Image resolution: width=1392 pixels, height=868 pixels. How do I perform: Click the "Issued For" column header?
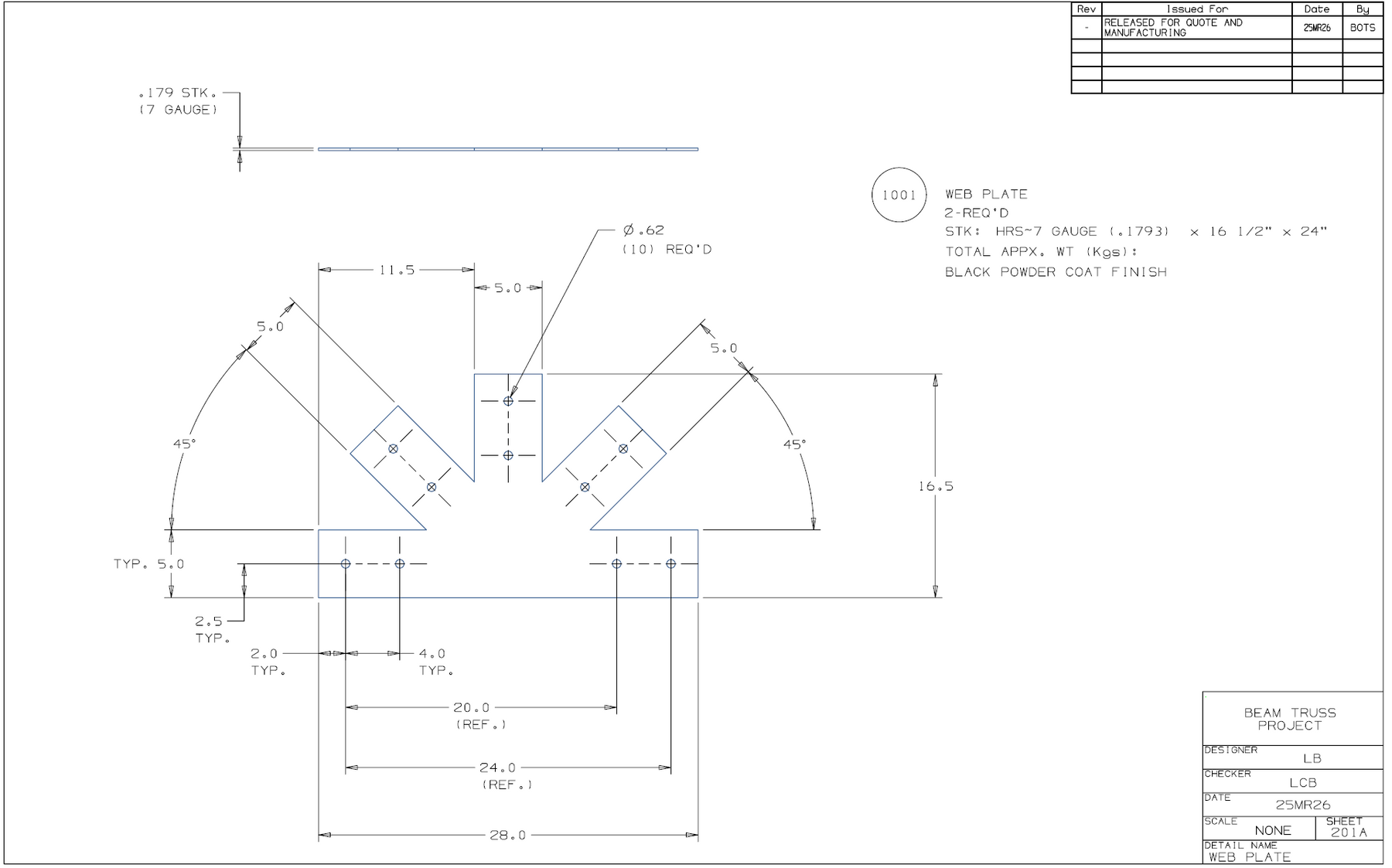click(x=1197, y=9)
